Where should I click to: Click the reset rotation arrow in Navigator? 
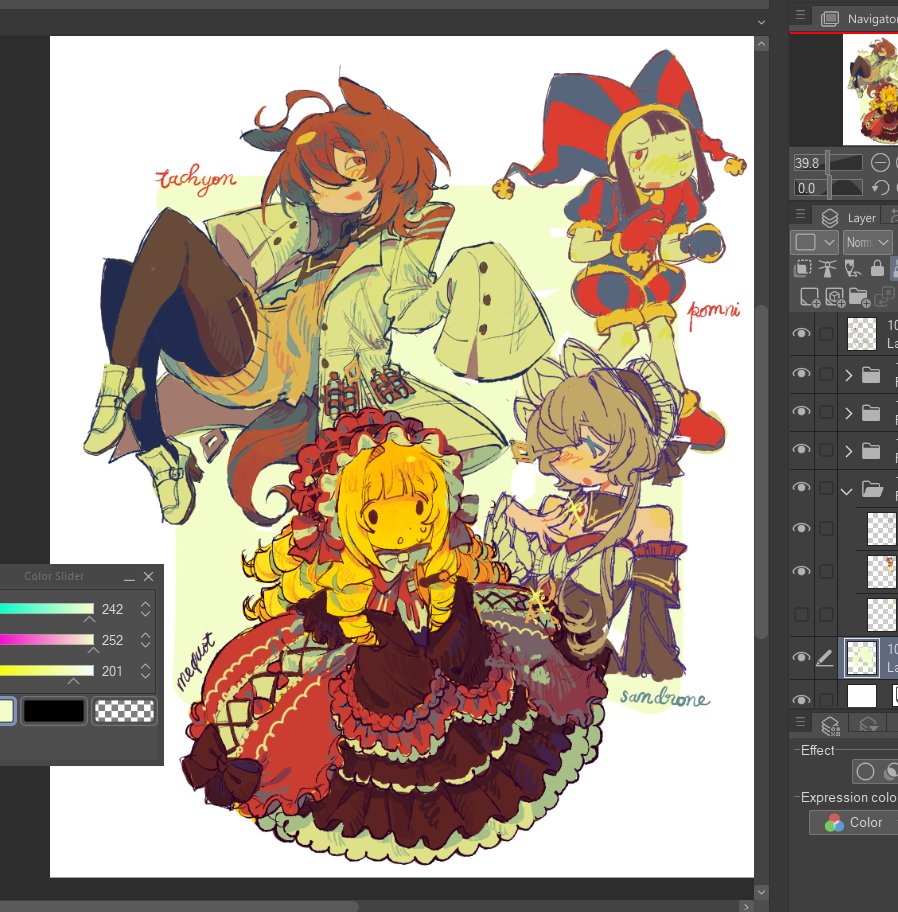[880, 188]
